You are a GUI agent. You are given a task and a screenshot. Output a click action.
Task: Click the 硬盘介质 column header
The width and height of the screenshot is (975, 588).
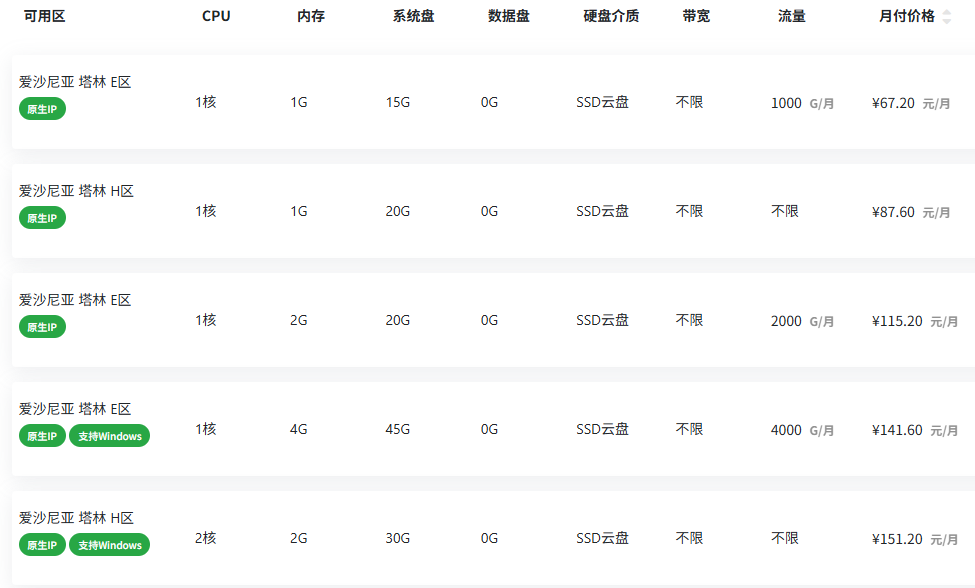click(x=611, y=16)
